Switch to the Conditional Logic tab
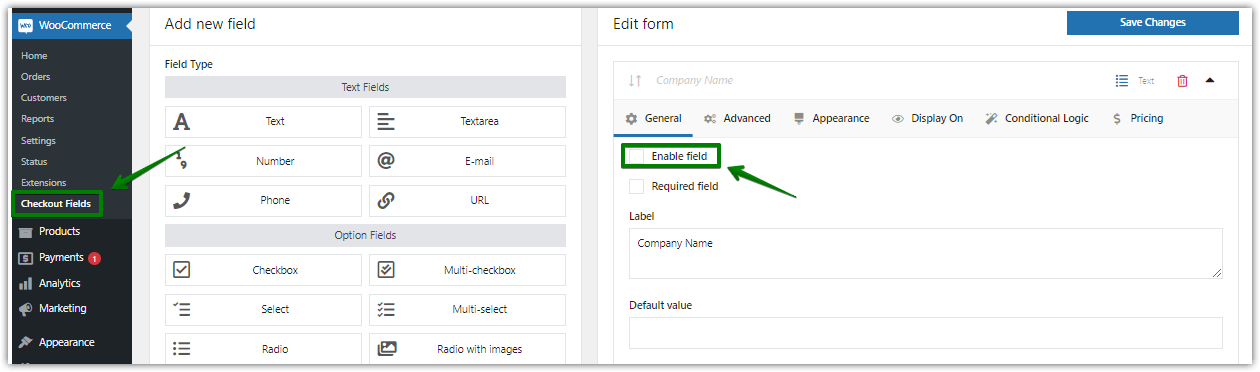Screen dimensions: 1260x372 [x=1037, y=118]
